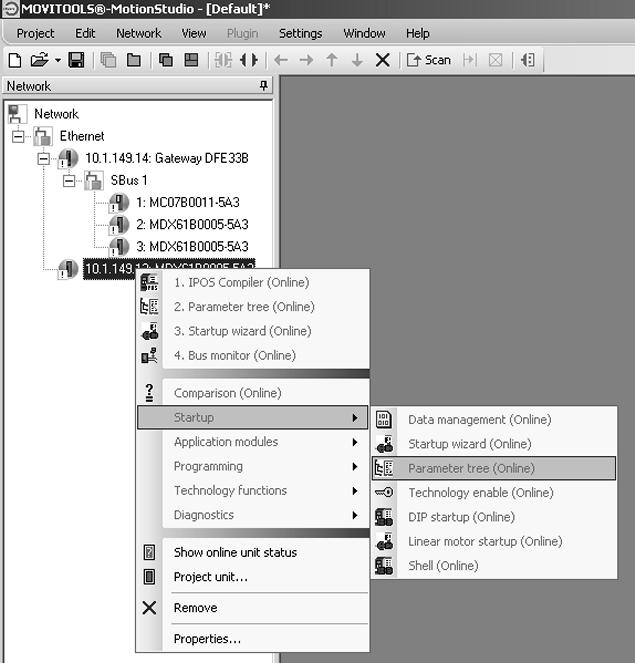This screenshot has width=635, height=663.
Task: Choose 4. Bus monitor (Online)
Action: 235,355
